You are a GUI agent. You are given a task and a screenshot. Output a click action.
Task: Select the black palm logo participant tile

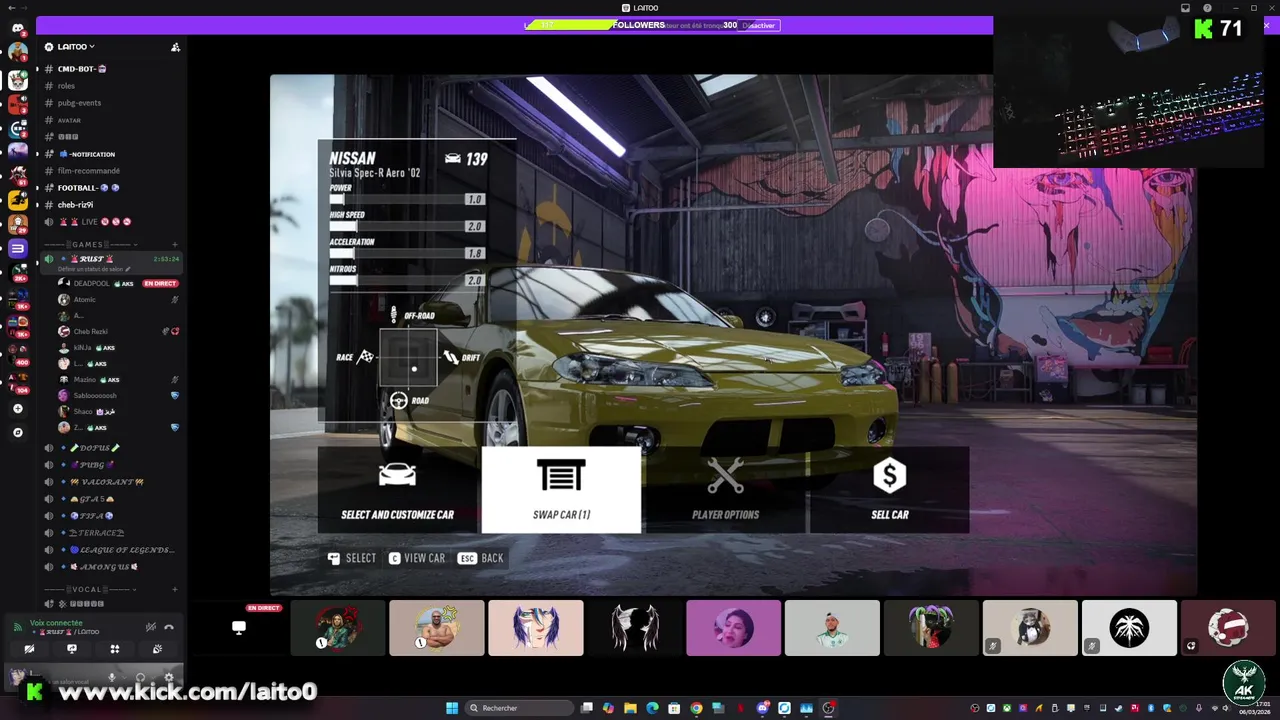[1129, 628]
